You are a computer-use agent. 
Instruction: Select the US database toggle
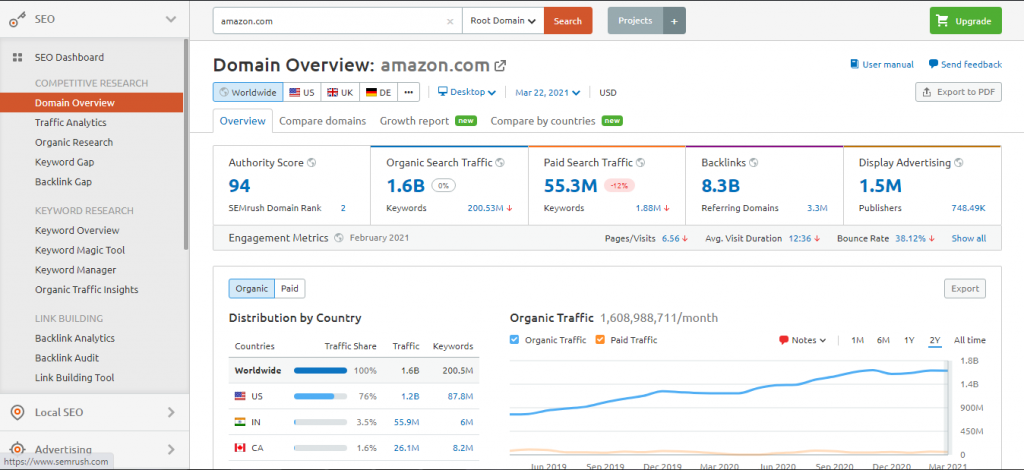tap(302, 92)
